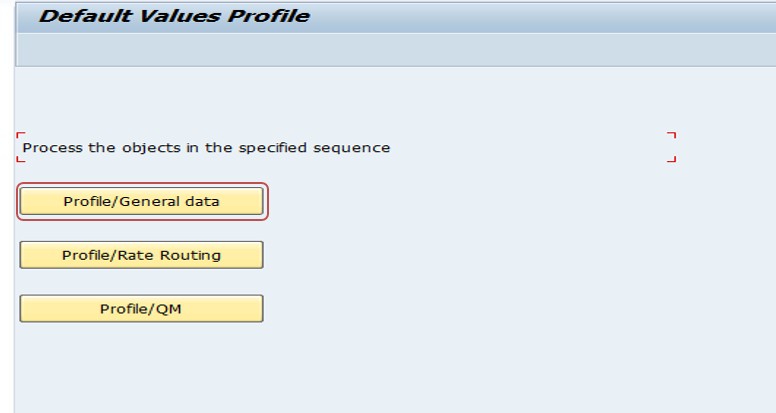
Task: Select the Profile/QM button
Action: (x=142, y=309)
